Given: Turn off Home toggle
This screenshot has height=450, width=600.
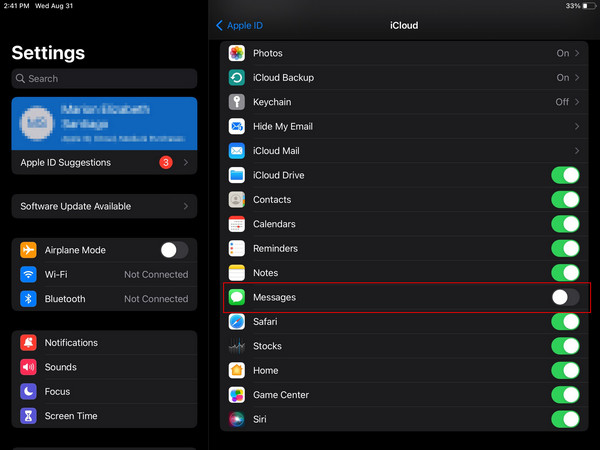Looking at the screenshot, I should click(565, 370).
